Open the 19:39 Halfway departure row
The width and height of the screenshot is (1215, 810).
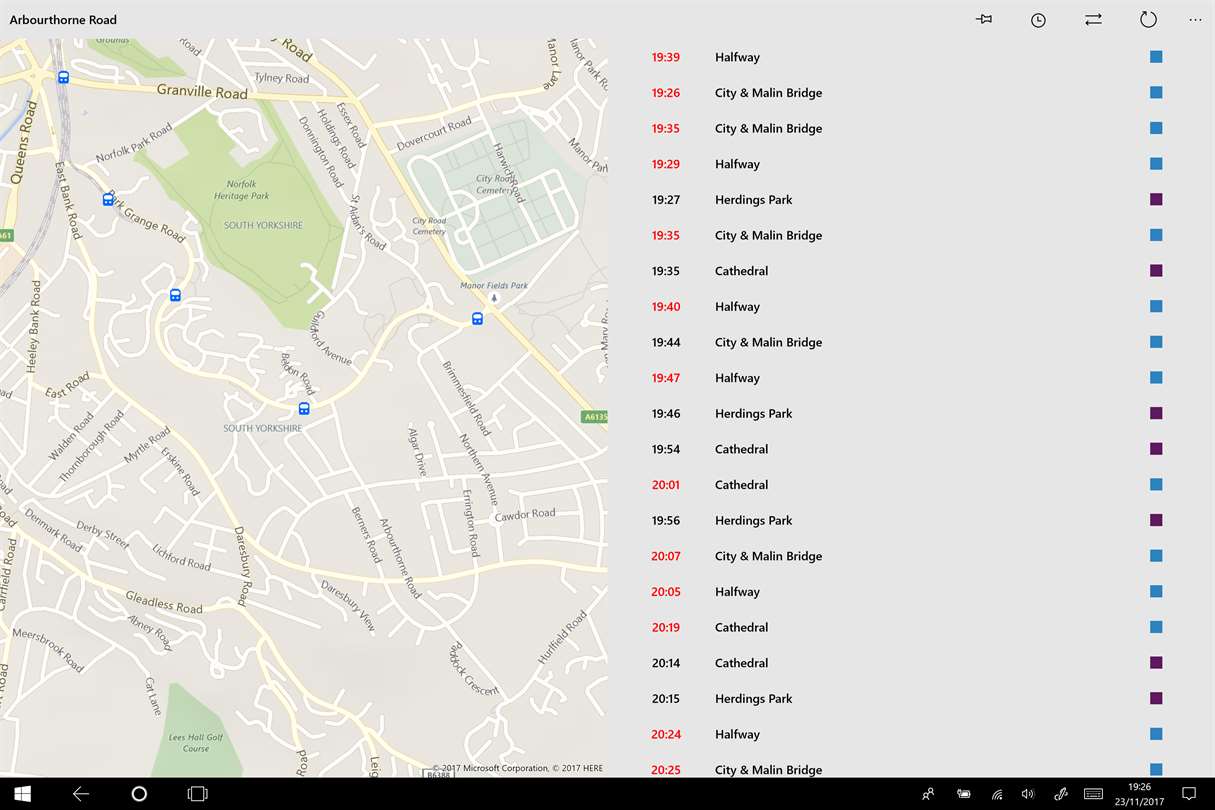point(910,57)
